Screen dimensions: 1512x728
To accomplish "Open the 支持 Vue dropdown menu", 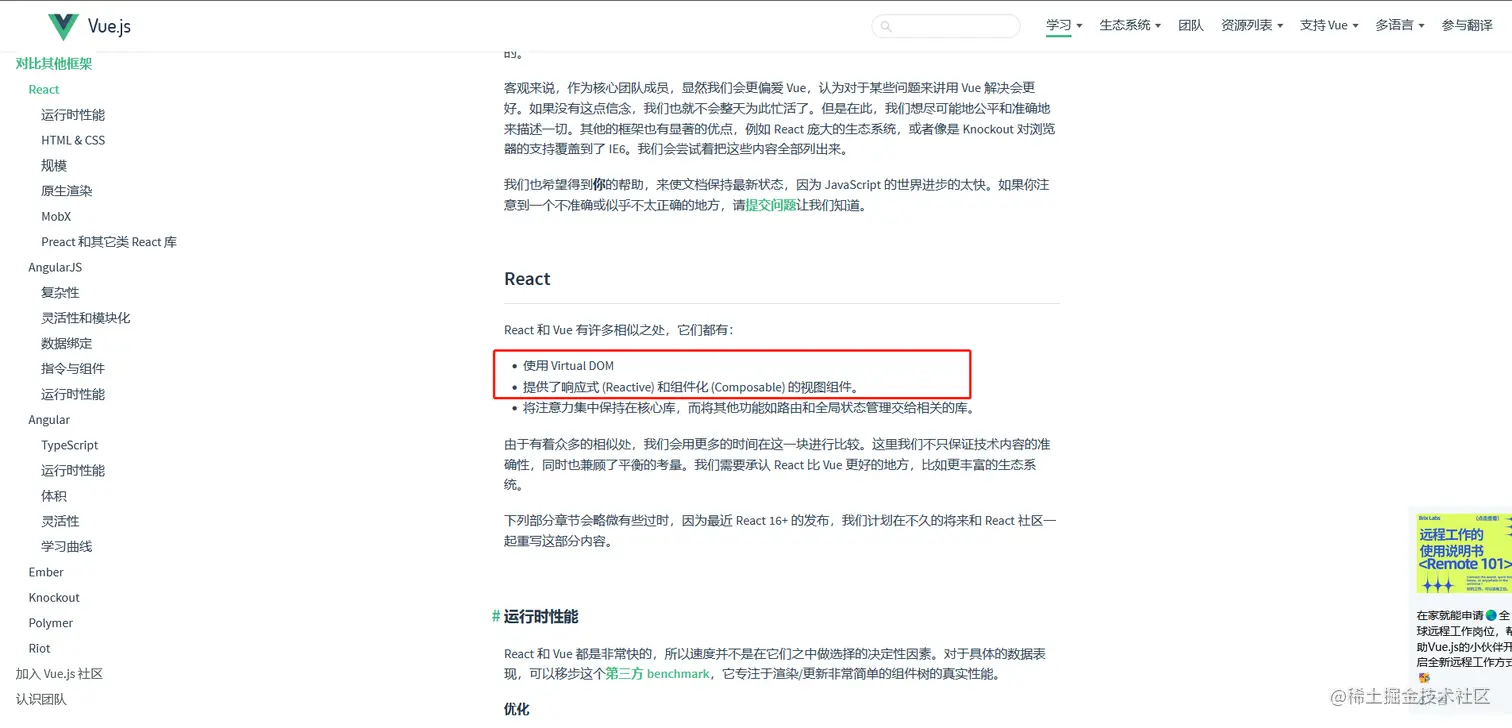I will coord(1329,26).
